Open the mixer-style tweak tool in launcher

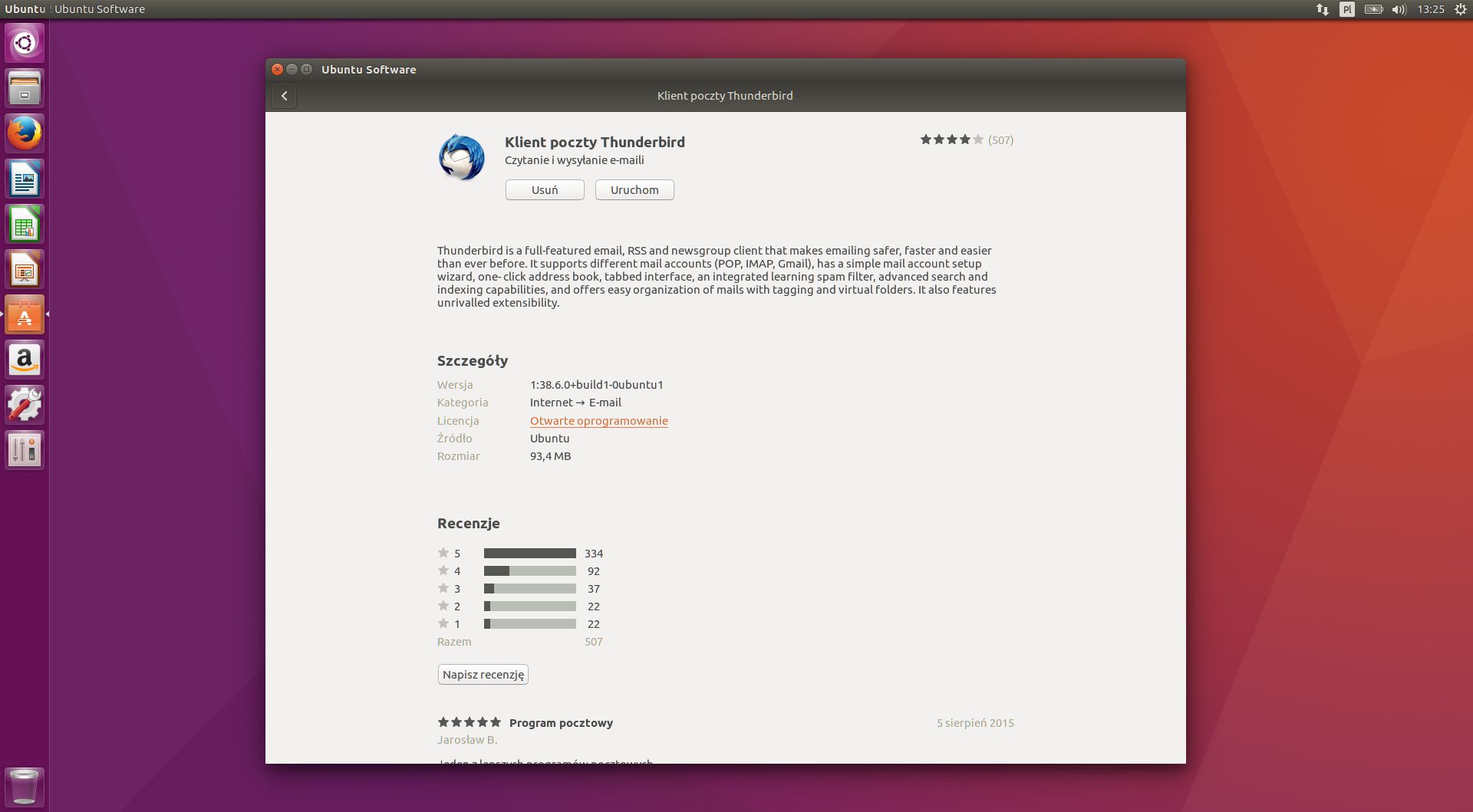[25, 450]
